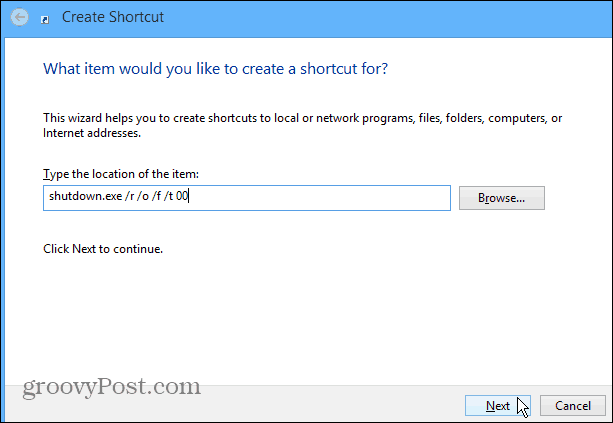Image resolution: width=613 pixels, height=423 pixels.
Task: Click the empty space right of Browse...
Action: point(577,198)
